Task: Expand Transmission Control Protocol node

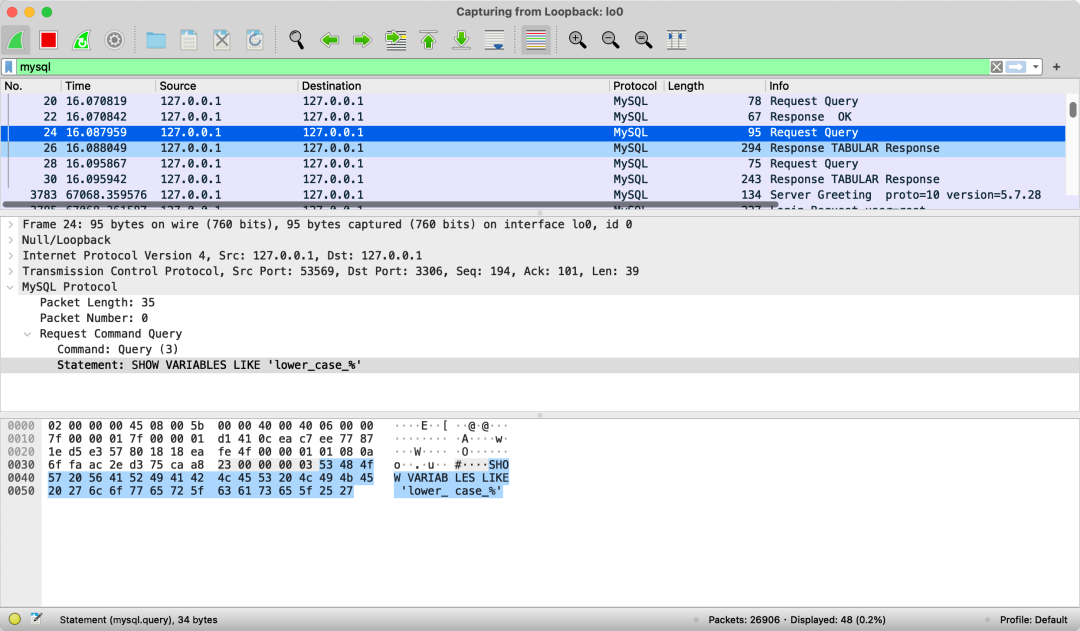Action: 10,271
